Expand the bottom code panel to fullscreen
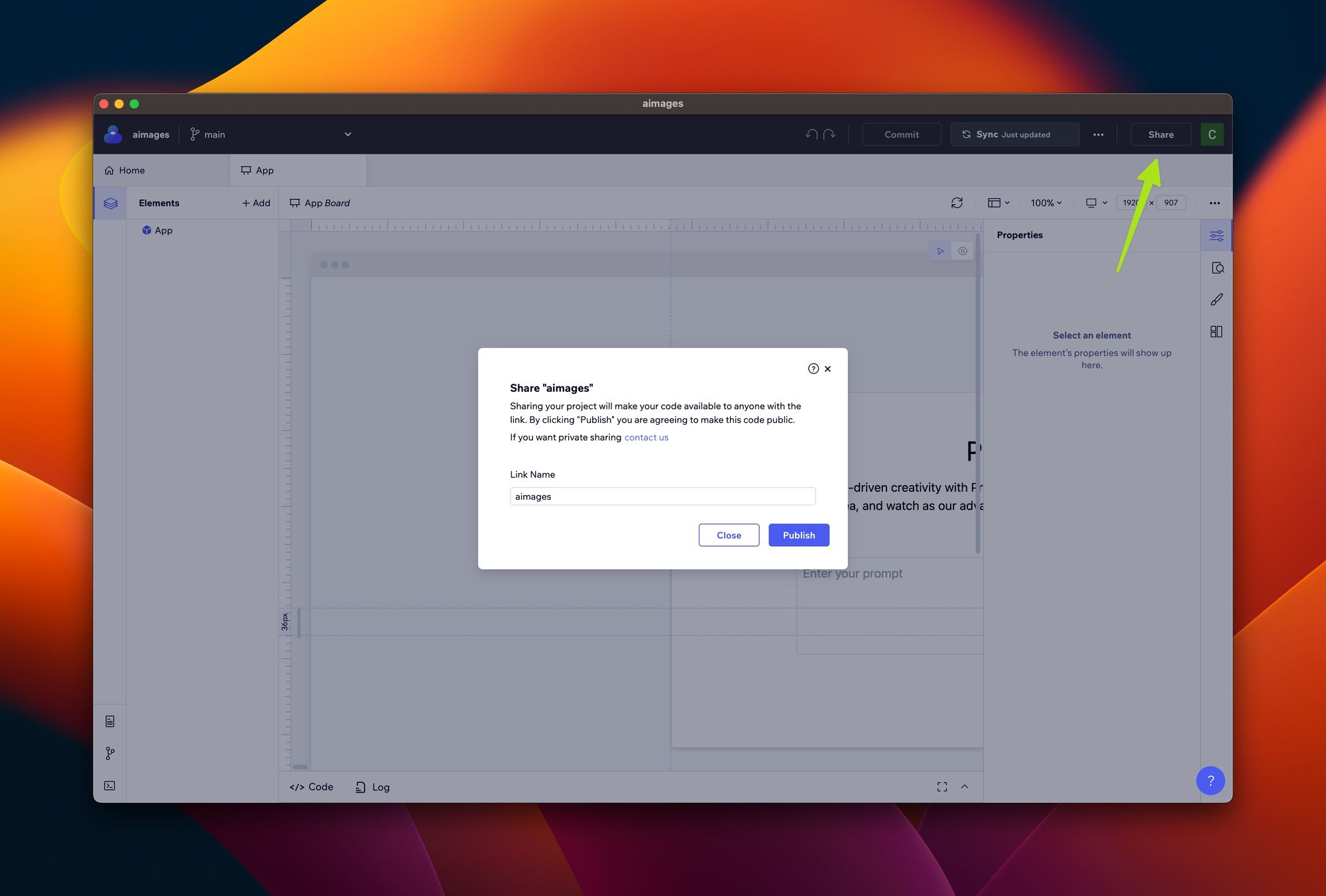 point(941,787)
